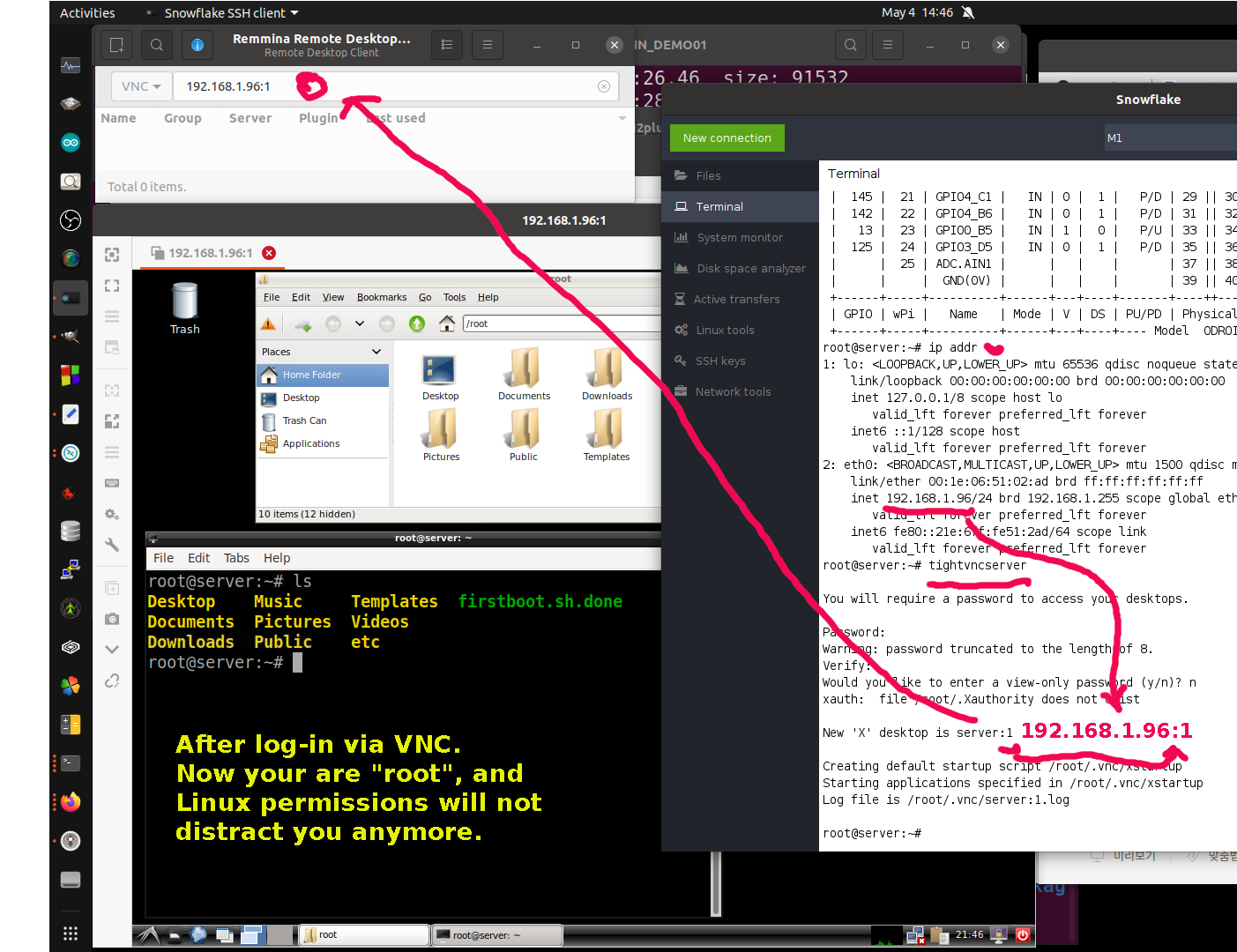Disconnect the VNC session using the link icon
Viewport: 1237px width, 952px height.
(112, 681)
